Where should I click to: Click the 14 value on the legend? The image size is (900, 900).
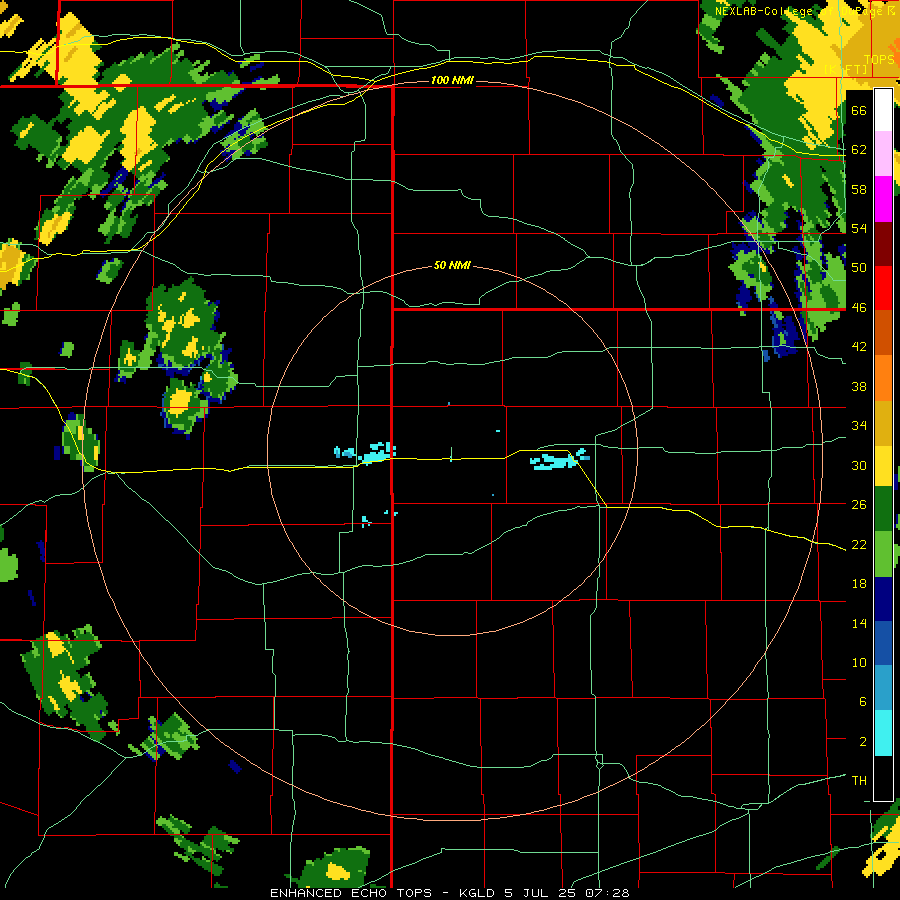(859, 623)
